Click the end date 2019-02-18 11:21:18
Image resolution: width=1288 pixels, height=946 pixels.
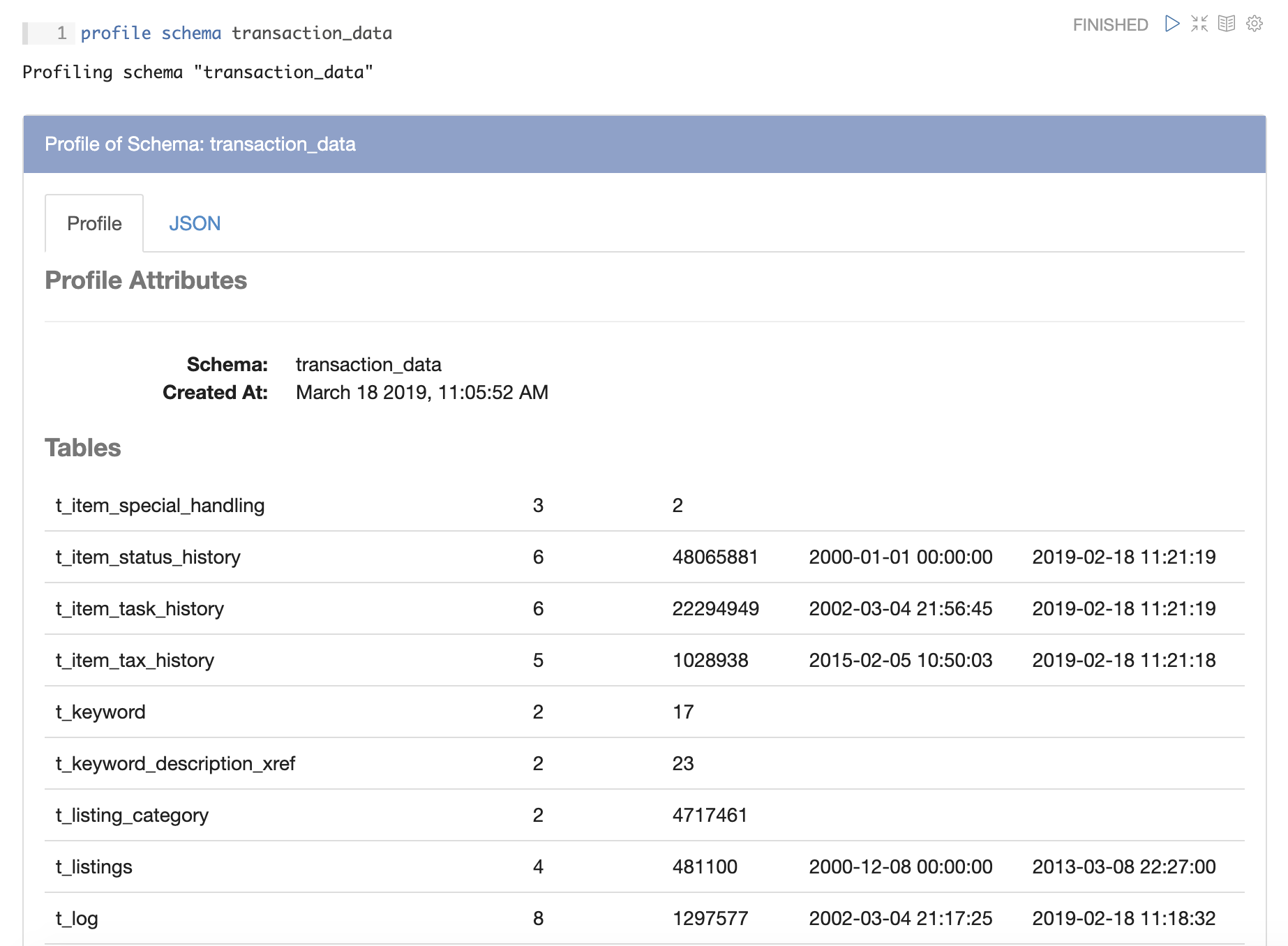1124,660
